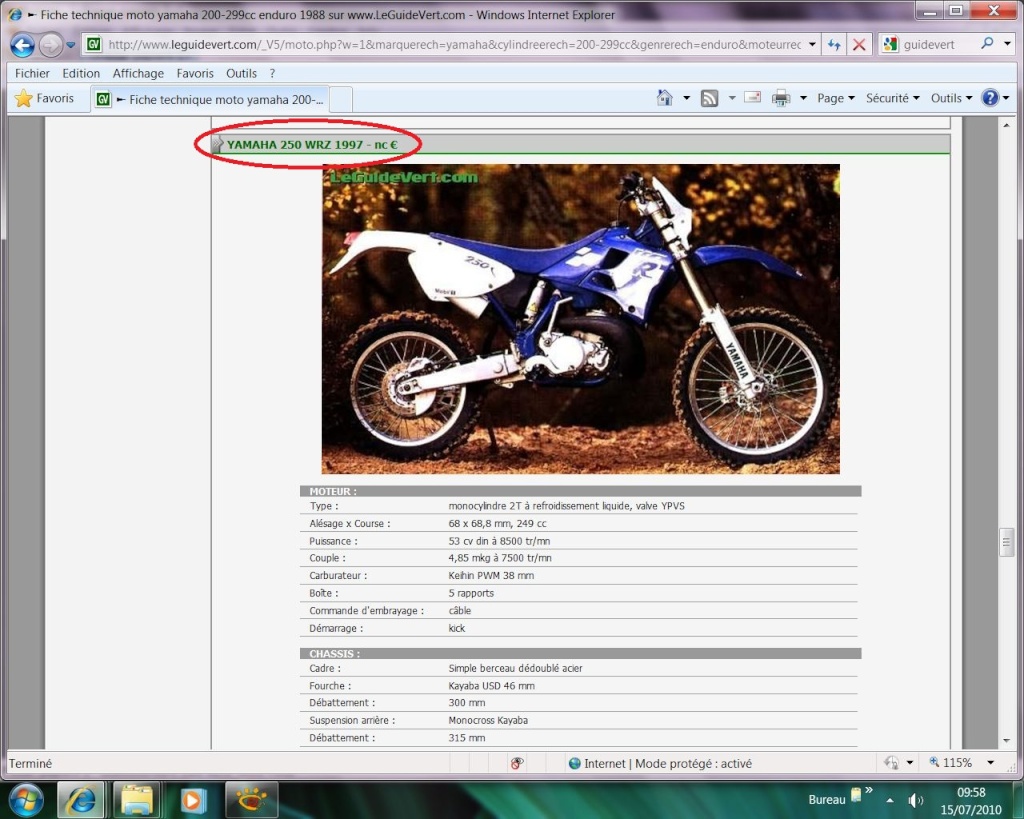The width and height of the screenshot is (1024, 819).
Task: Click 'Keihin PWM 38 mm' value
Action: click(x=491, y=575)
